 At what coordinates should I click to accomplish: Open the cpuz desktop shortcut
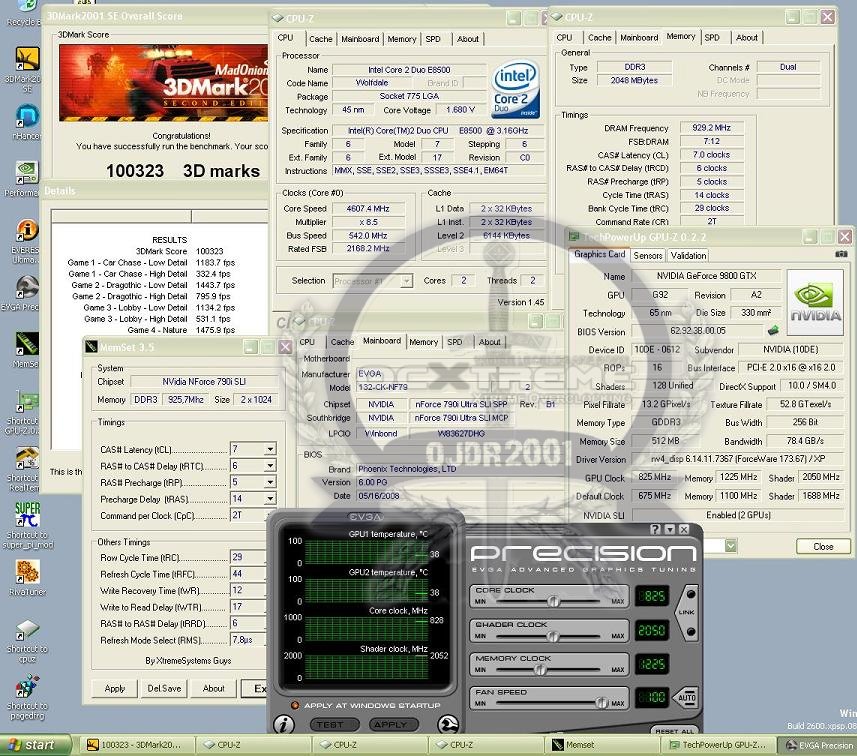click(x=27, y=629)
